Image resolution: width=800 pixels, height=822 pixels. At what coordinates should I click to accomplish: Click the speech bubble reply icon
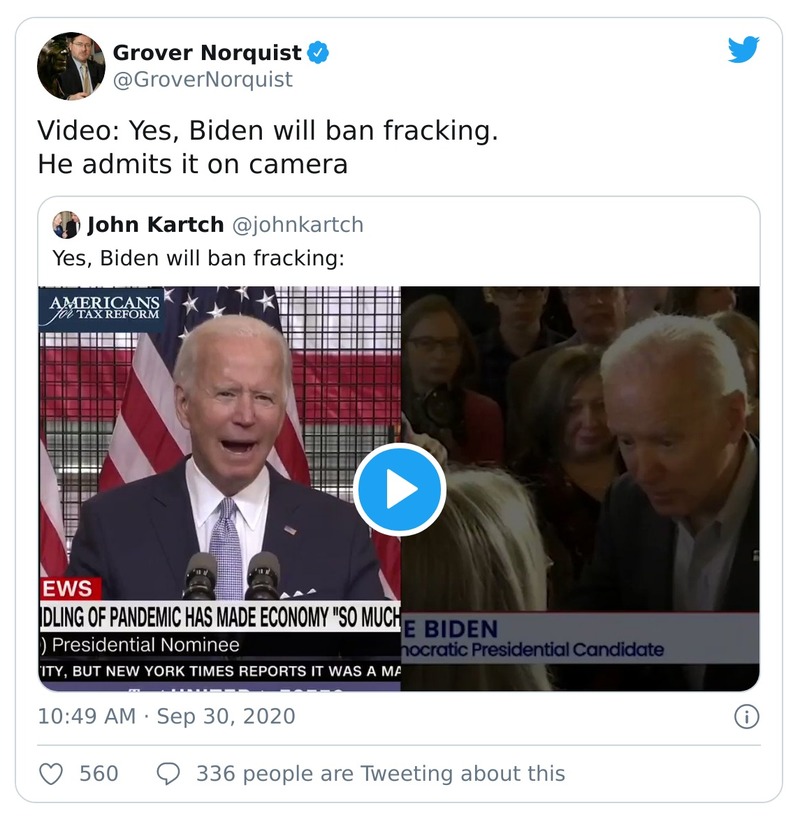[x=169, y=774]
